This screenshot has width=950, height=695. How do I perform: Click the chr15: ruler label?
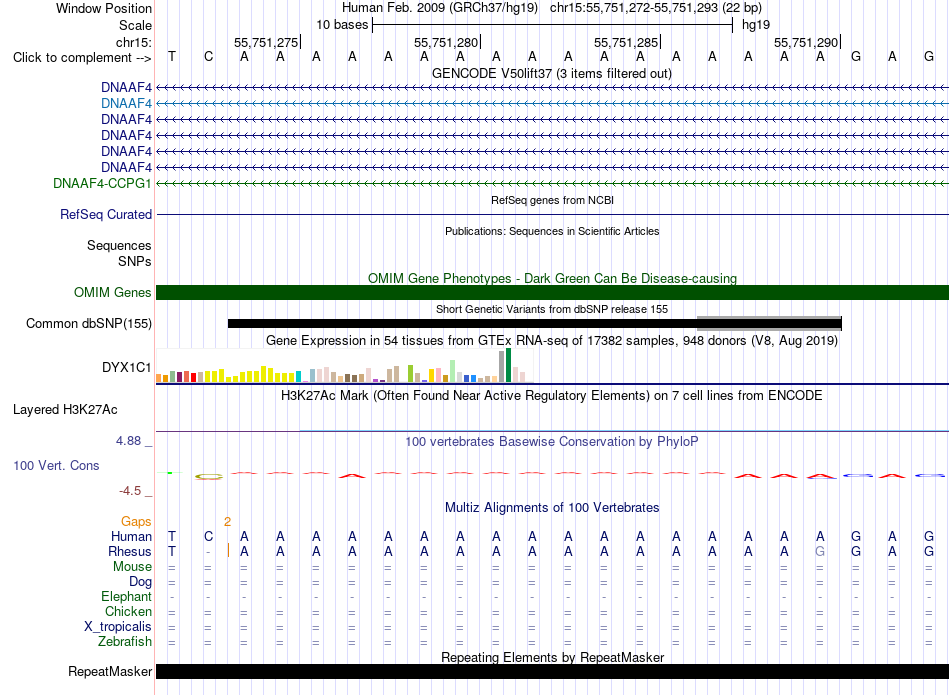point(134,42)
